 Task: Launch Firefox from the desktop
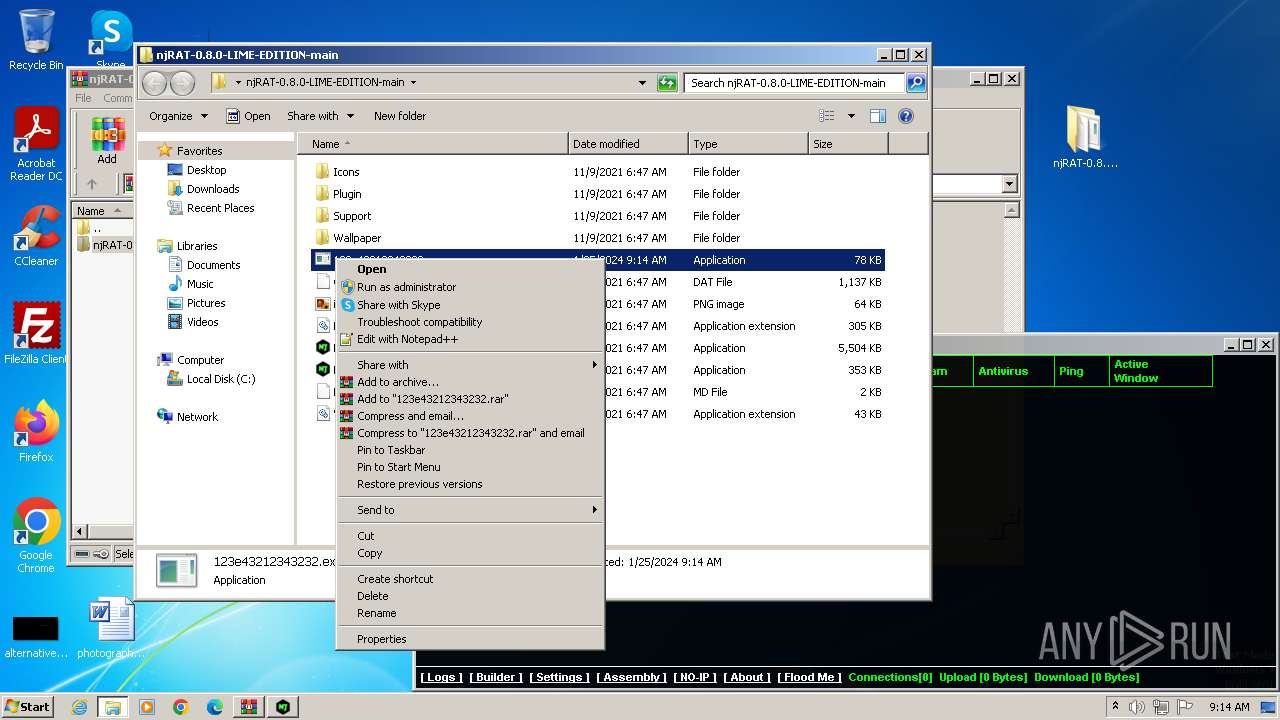[x=36, y=431]
